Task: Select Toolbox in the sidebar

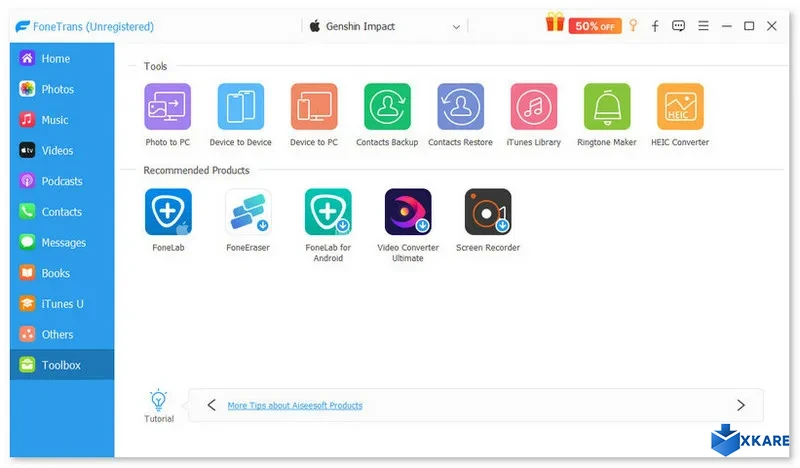Action: pos(62,364)
